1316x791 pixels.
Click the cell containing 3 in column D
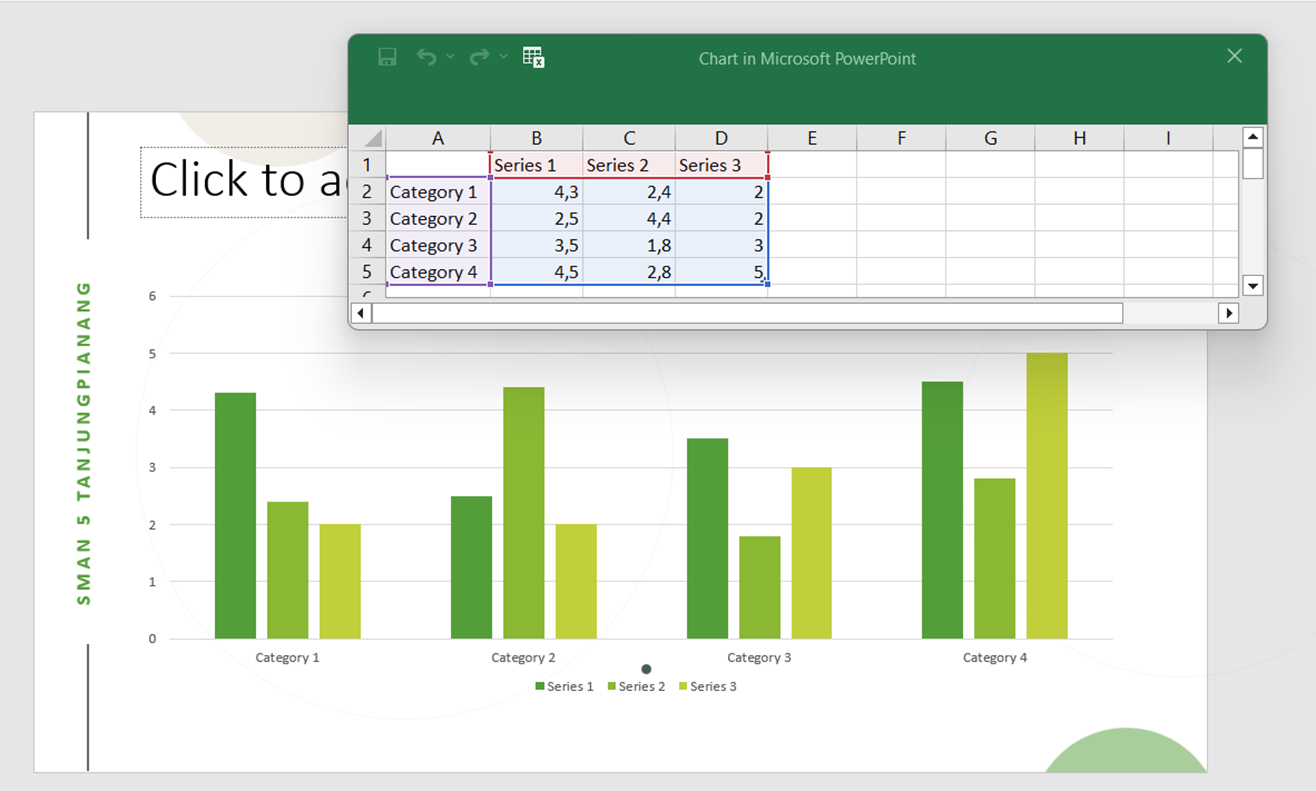pyautogui.click(x=721, y=245)
